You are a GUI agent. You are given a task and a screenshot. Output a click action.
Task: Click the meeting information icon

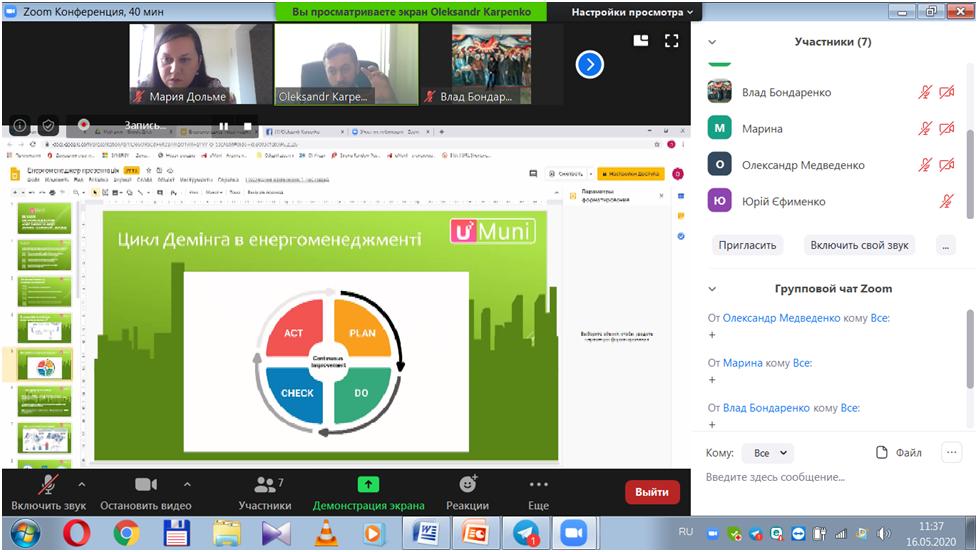[19, 126]
